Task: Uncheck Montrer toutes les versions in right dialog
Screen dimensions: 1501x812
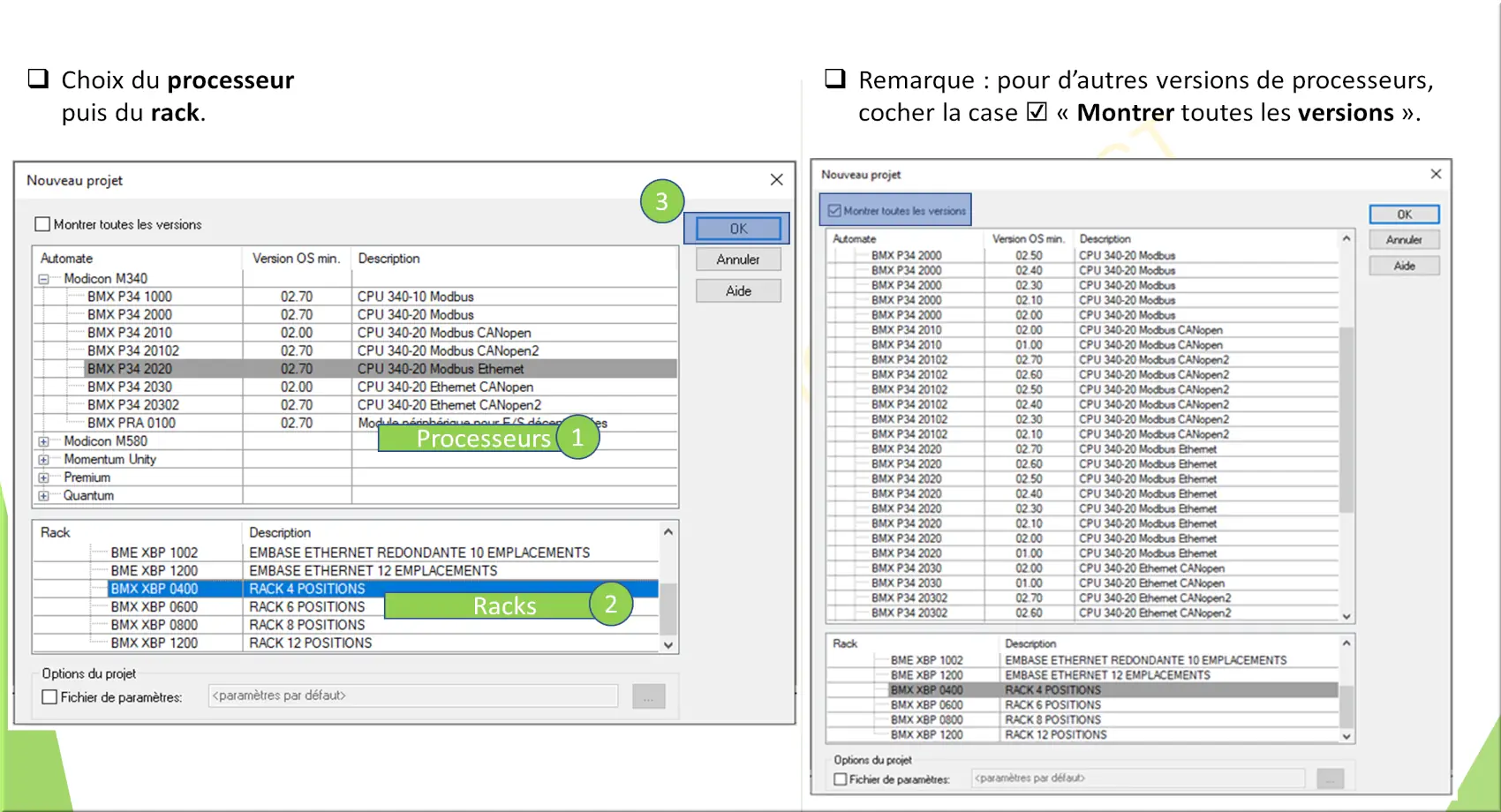Action: pyautogui.click(x=834, y=211)
